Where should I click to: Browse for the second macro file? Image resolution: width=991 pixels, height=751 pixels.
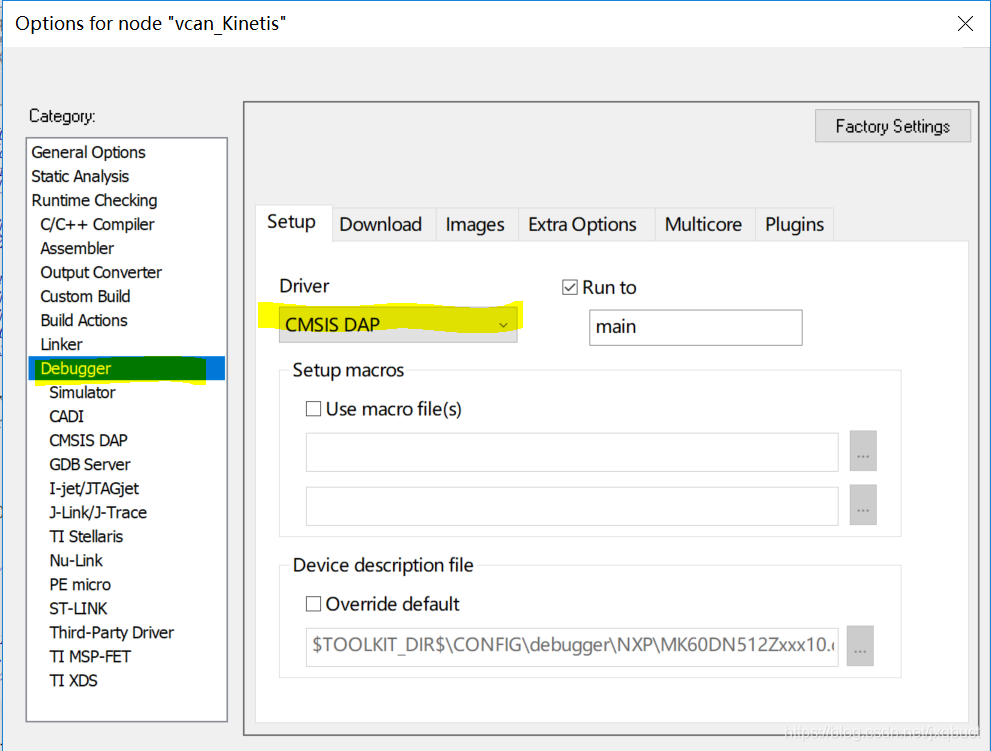pos(863,505)
